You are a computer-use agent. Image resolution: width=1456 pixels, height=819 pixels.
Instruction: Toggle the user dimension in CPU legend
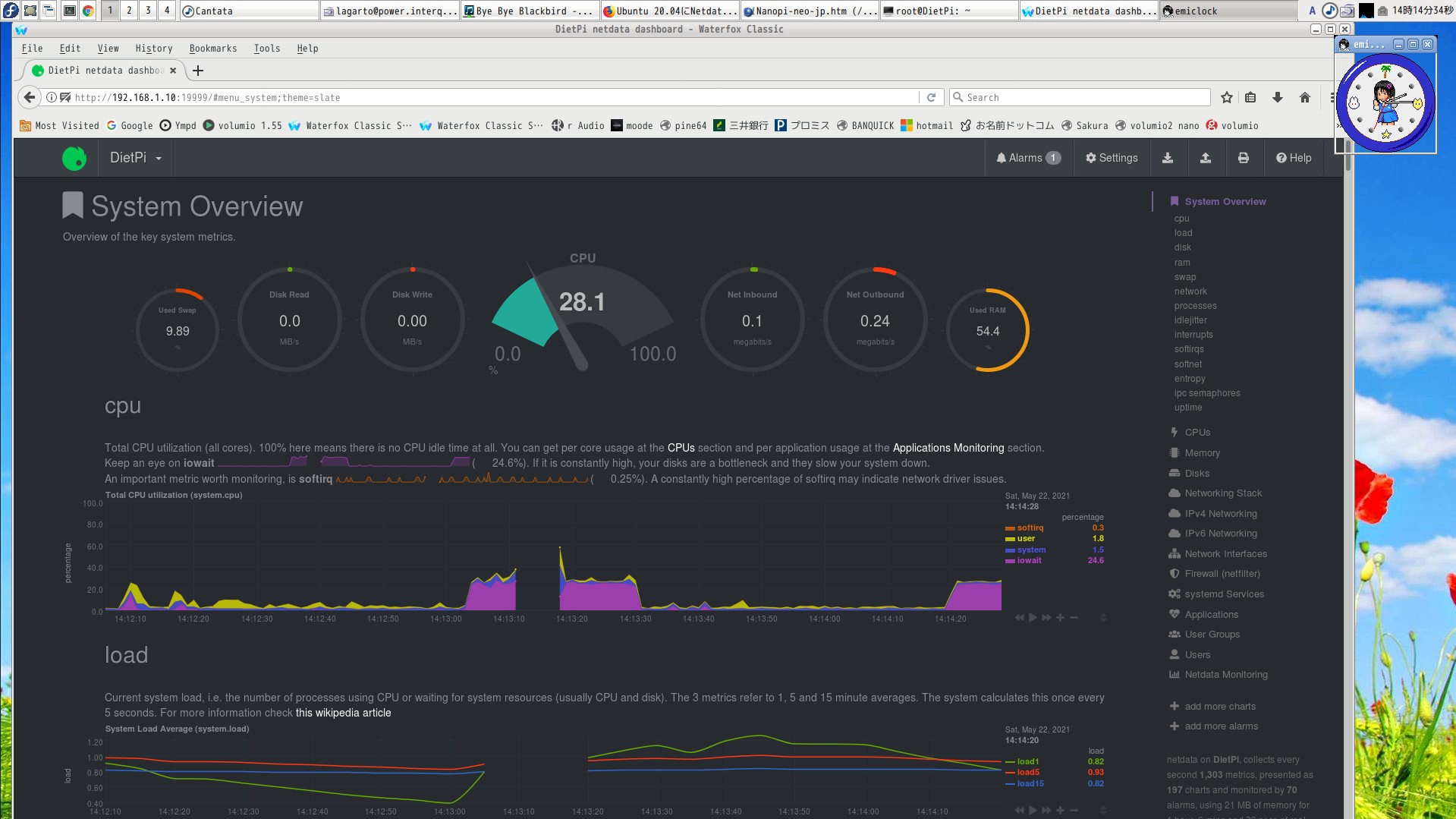pos(1025,538)
